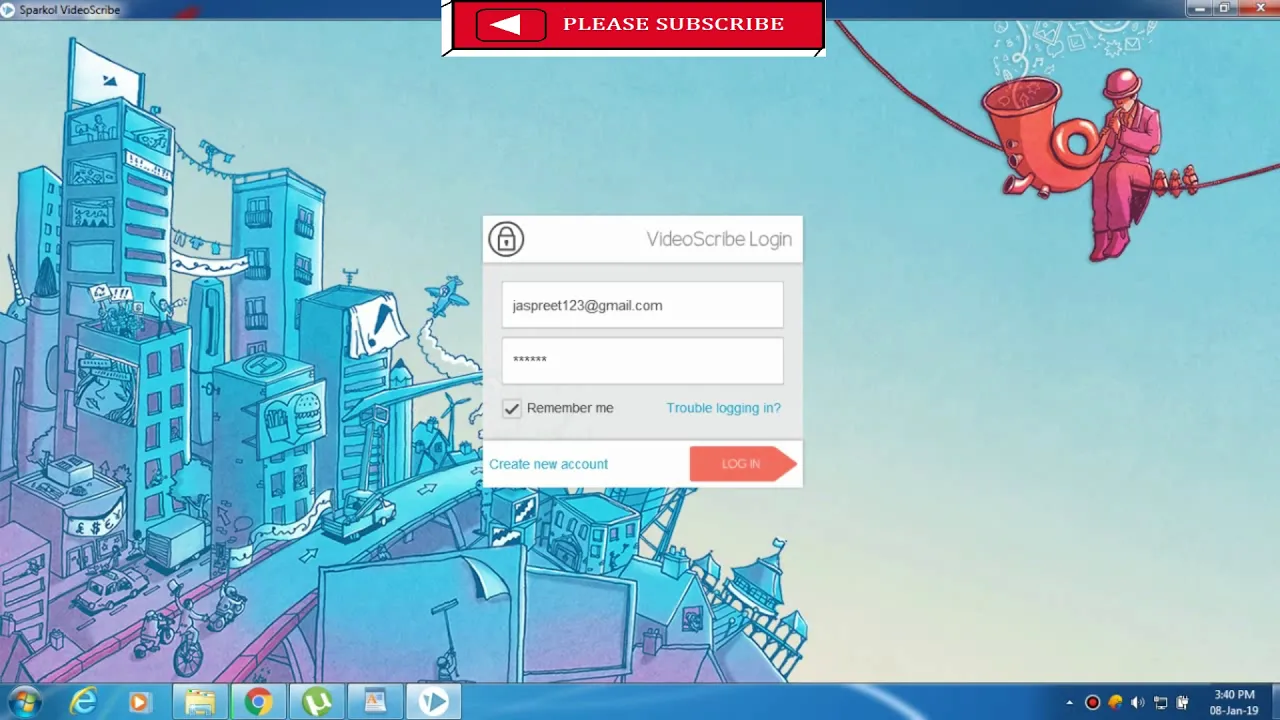Minimize the Sparkol VideoScribe window
The width and height of the screenshot is (1280, 720).
point(1201,9)
